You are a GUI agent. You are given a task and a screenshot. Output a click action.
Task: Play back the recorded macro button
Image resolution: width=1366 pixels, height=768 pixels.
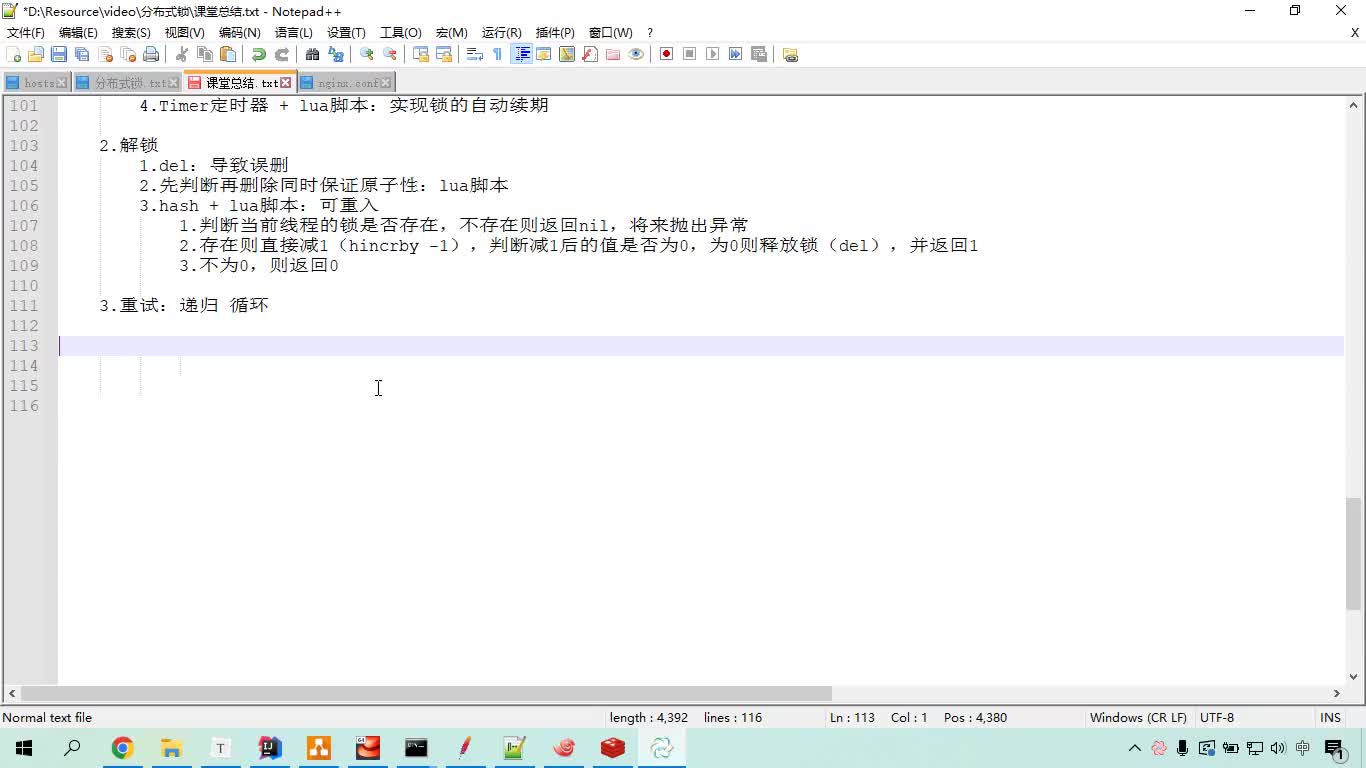(x=713, y=54)
